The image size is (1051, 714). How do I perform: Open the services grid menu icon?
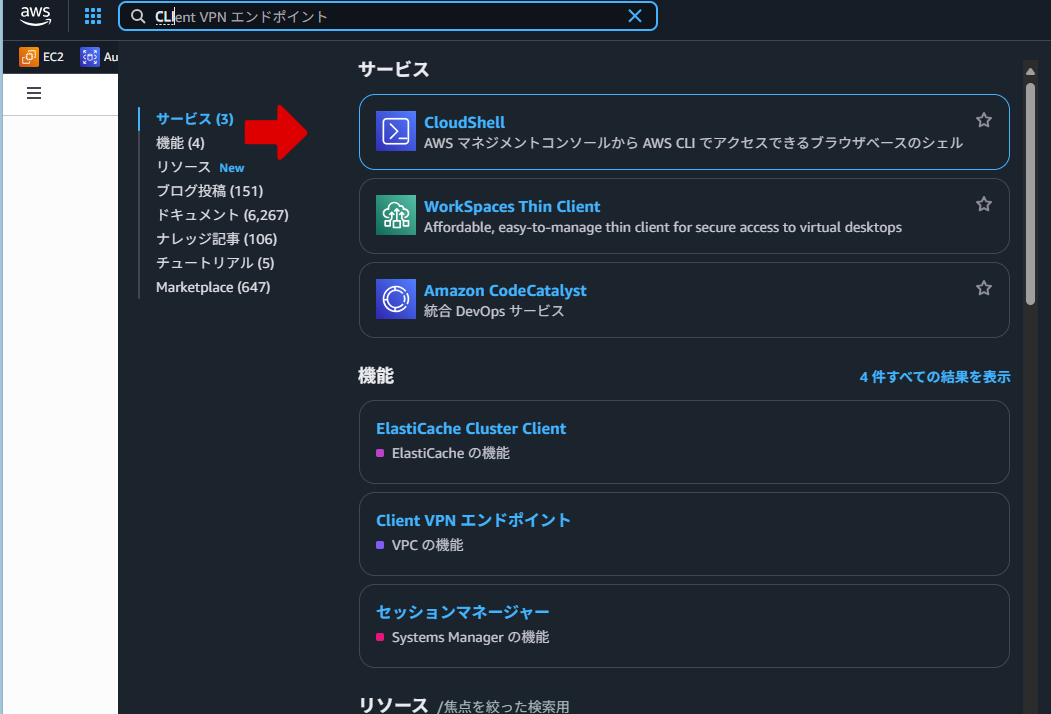pyautogui.click(x=93, y=16)
